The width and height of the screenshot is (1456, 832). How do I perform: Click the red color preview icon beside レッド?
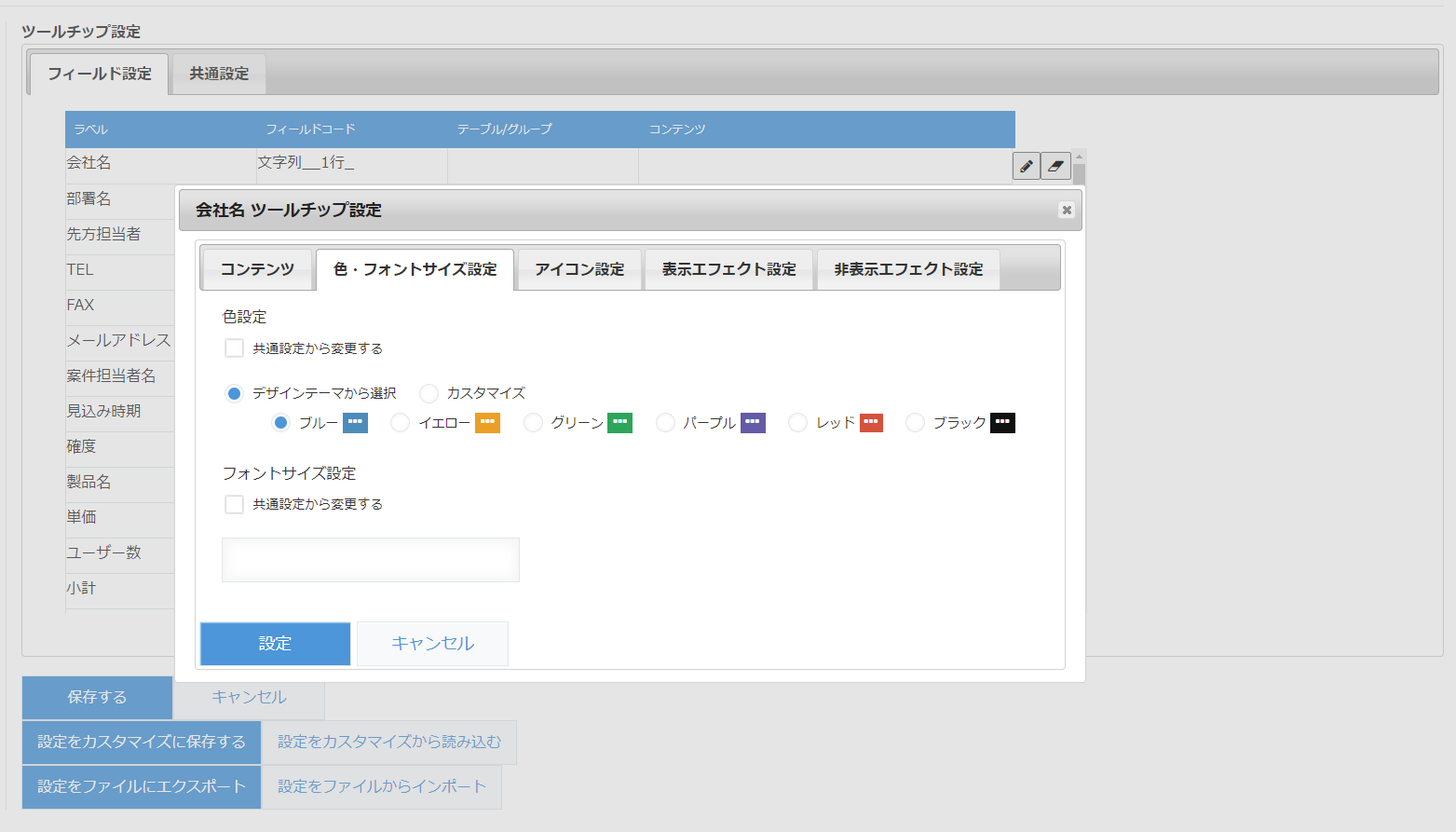(x=870, y=422)
